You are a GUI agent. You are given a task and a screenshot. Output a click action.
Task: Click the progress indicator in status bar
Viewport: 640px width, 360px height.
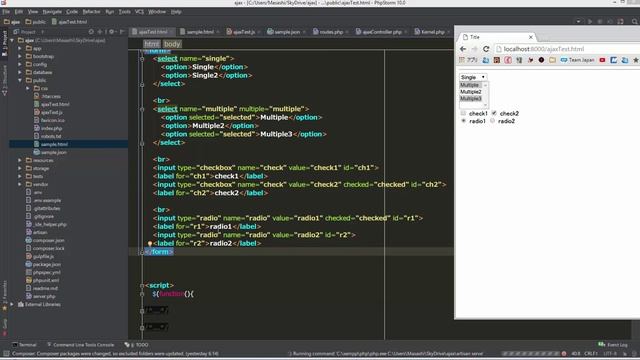[x=531, y=354]
